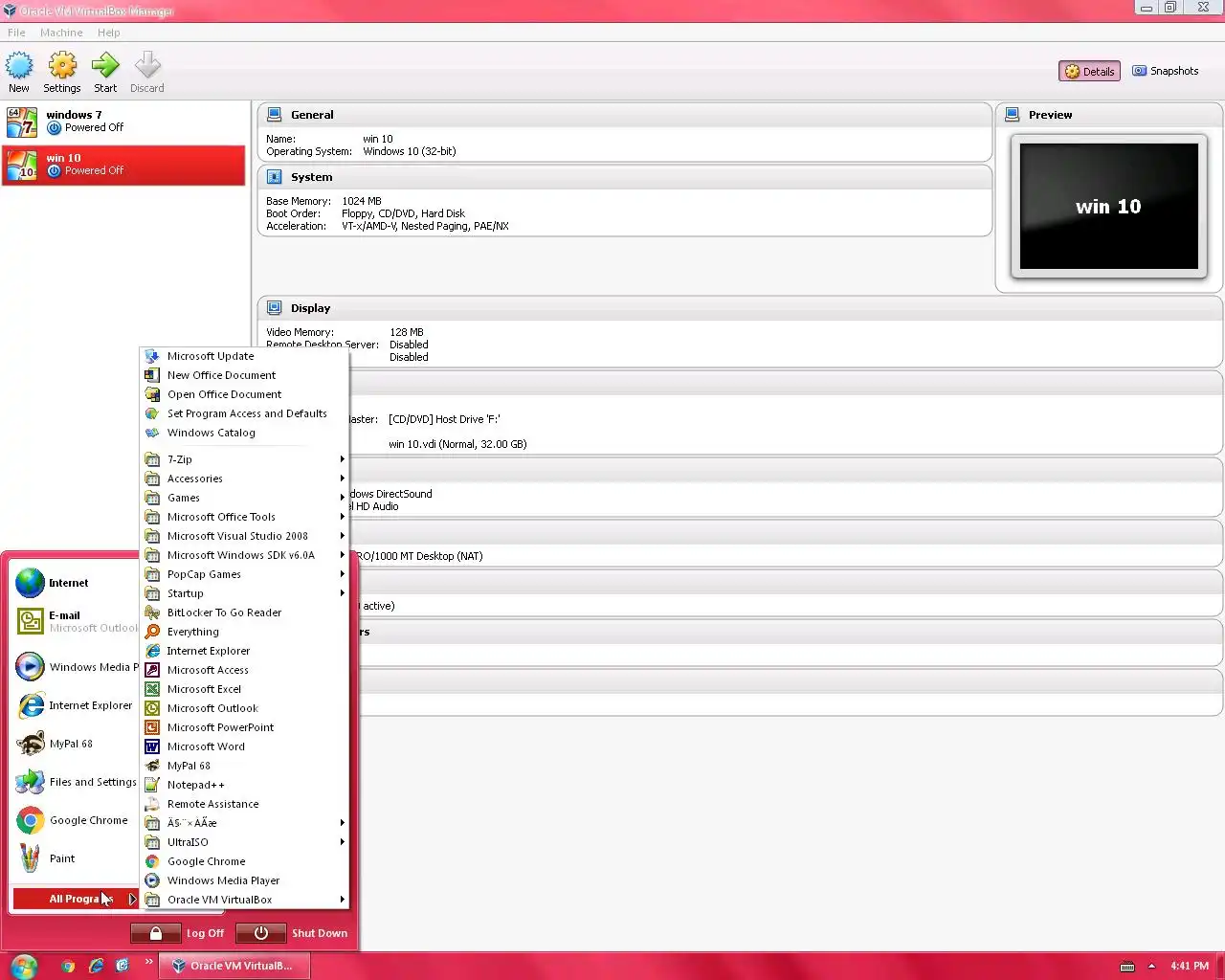Image resolution: width=1225 pixels, height=980 pixels.
Task: Open Paint from start menu
Action: [x=76, y=858]
